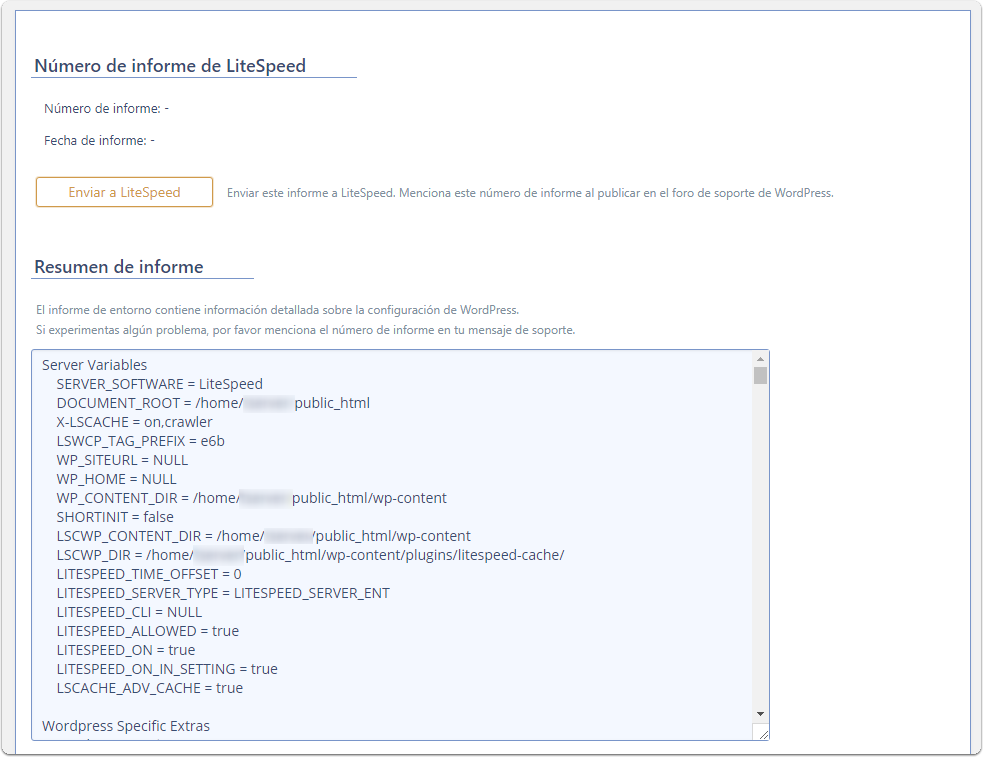Click the 'LSCACHE_ADV_CACHE = true' line
This screenshot has width=983, height=757.
point(149,688)
